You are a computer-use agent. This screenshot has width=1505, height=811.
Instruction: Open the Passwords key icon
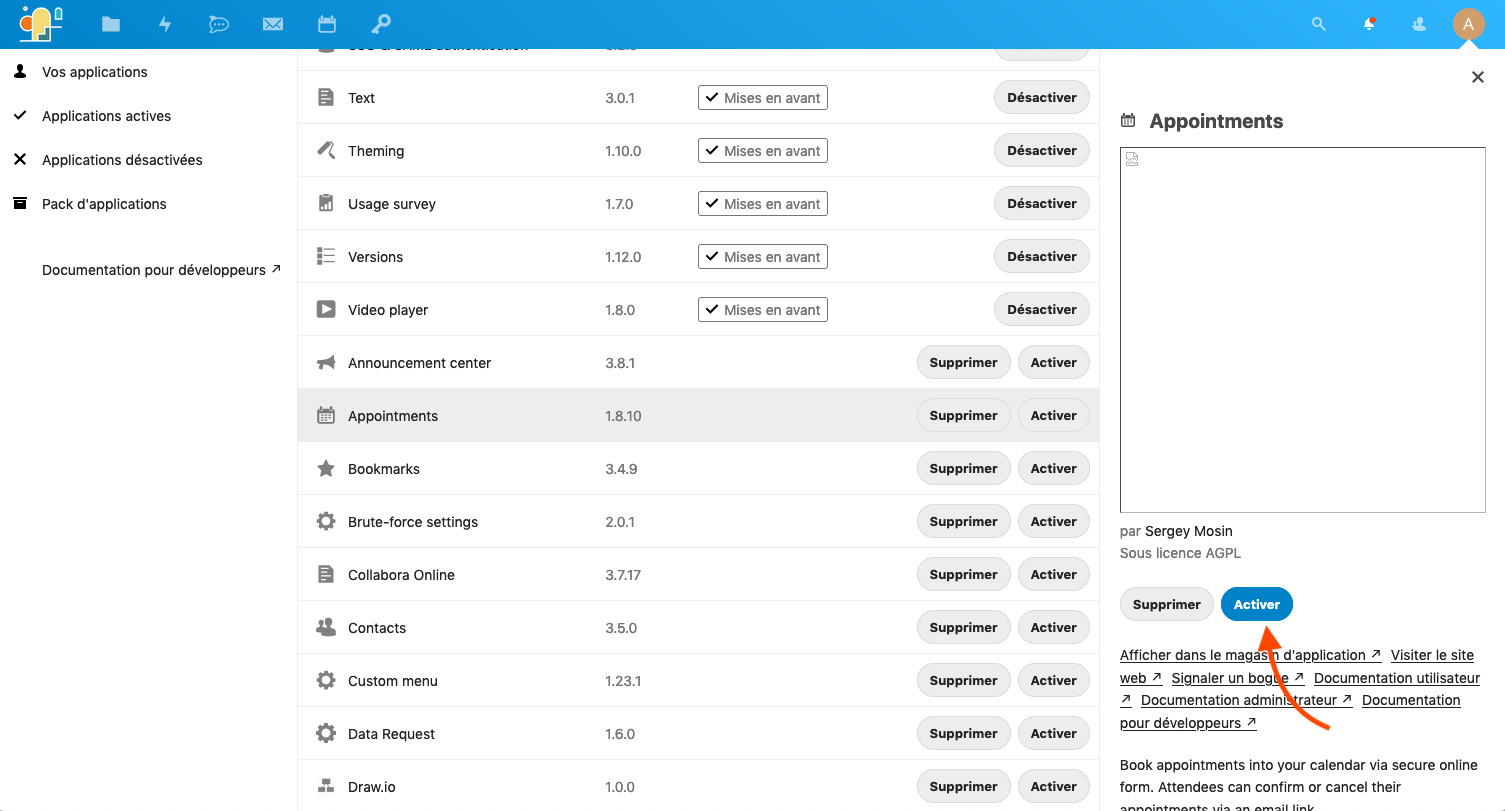380,24
